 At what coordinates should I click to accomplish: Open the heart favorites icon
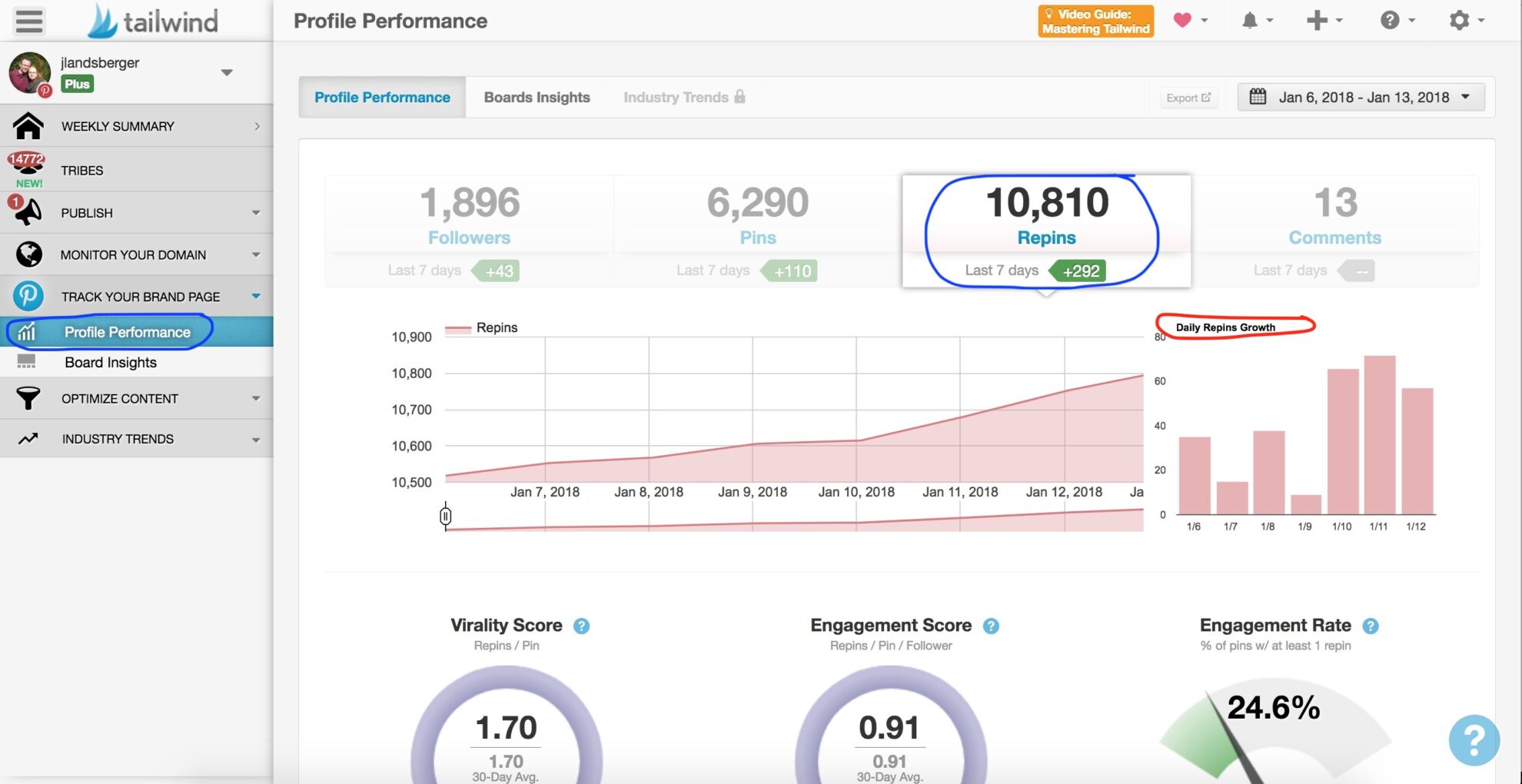pos(1182,21)
